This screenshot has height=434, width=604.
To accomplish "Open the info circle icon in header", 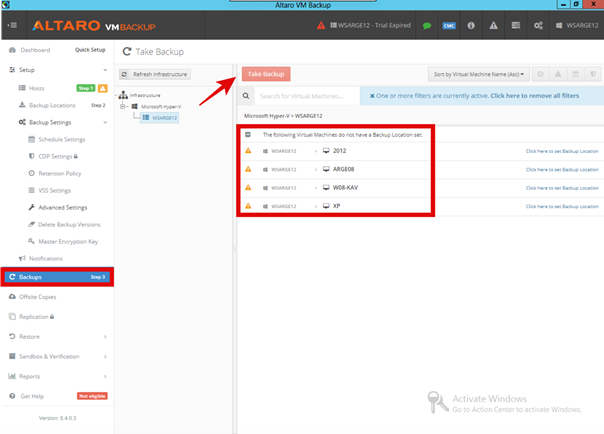I will 471,25.
